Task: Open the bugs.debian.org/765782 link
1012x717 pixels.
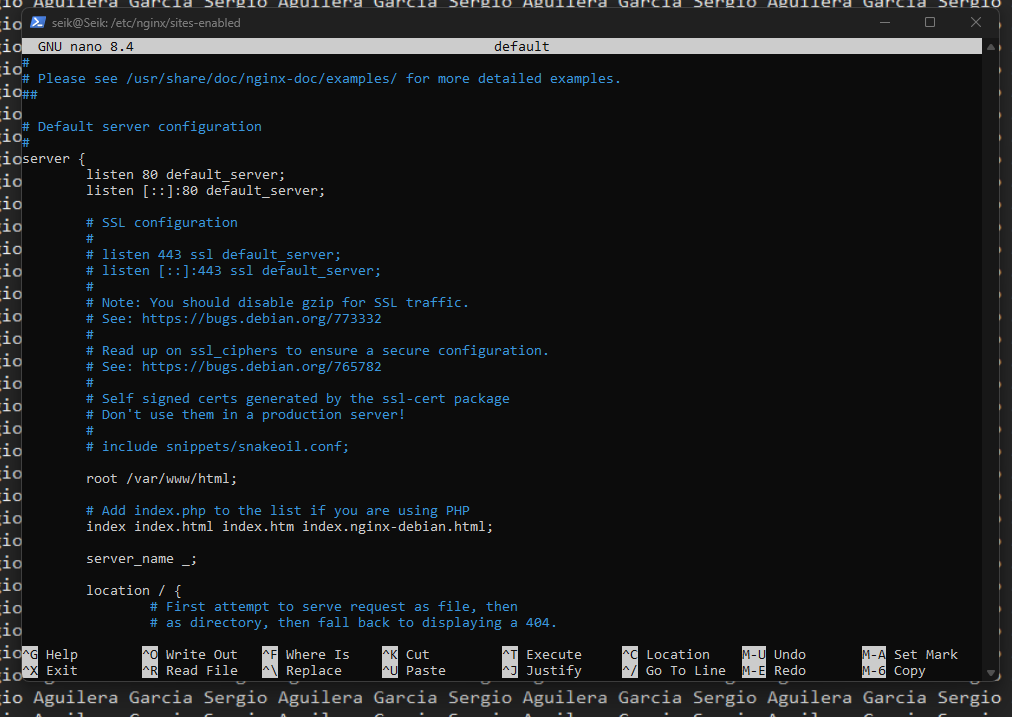Action: tap(261, 367)
